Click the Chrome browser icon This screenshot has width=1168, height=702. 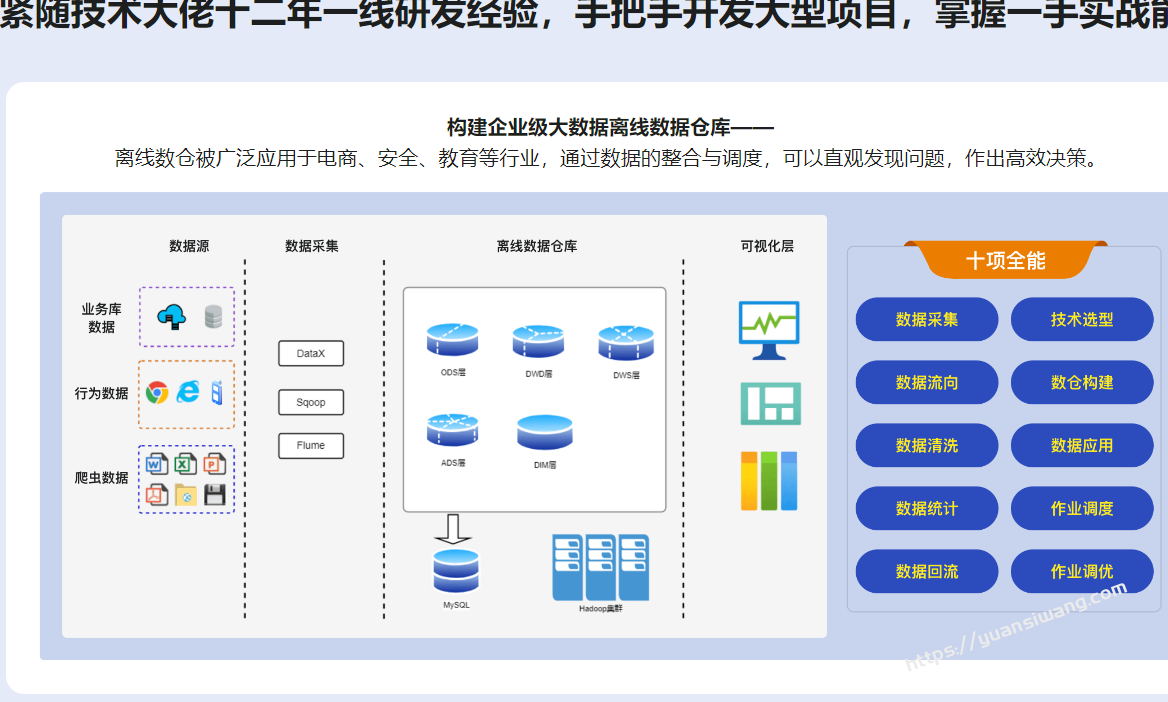(x=157, y=392)
